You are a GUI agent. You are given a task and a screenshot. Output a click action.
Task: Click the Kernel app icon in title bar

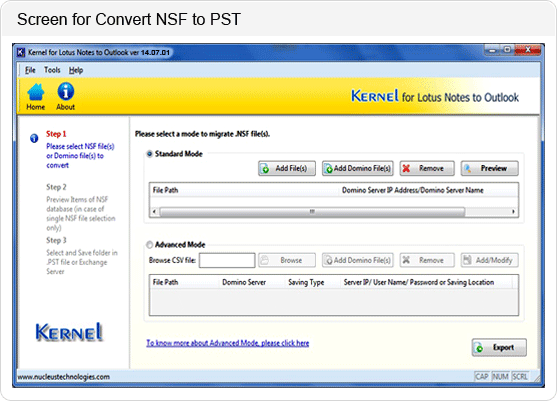21,52
